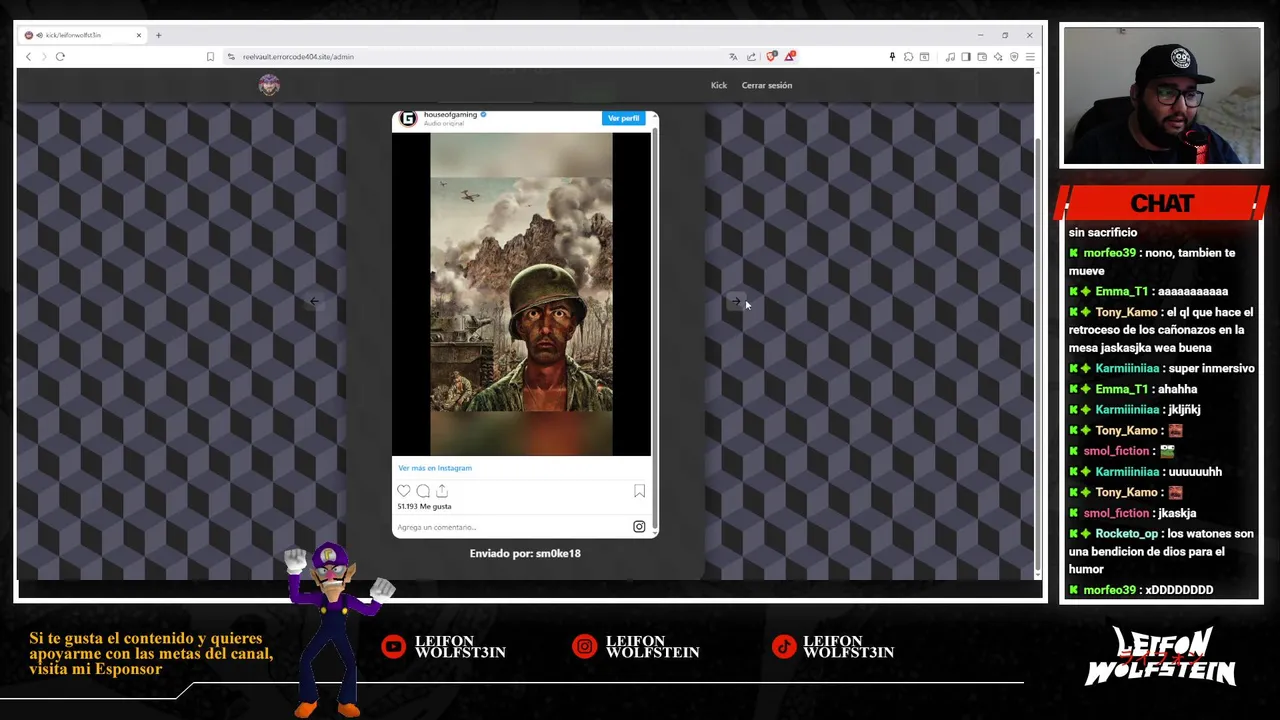The image size is (1280, 720).
Task: Click smol_fiction's jkaskja message username
Action: coord(1116,513)
